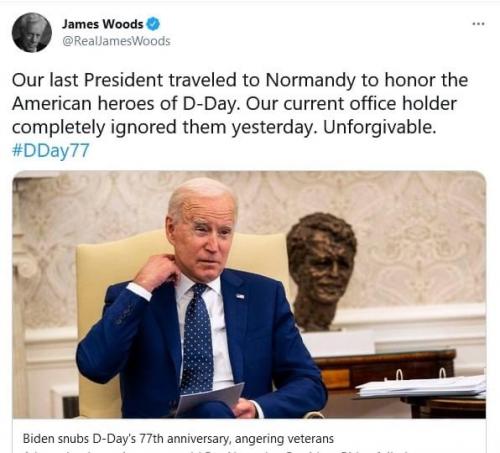Image resolution: width=500 pixels, height=453 pixels.
Task: Open the James Woods display name link
Action: coord(103,24)
